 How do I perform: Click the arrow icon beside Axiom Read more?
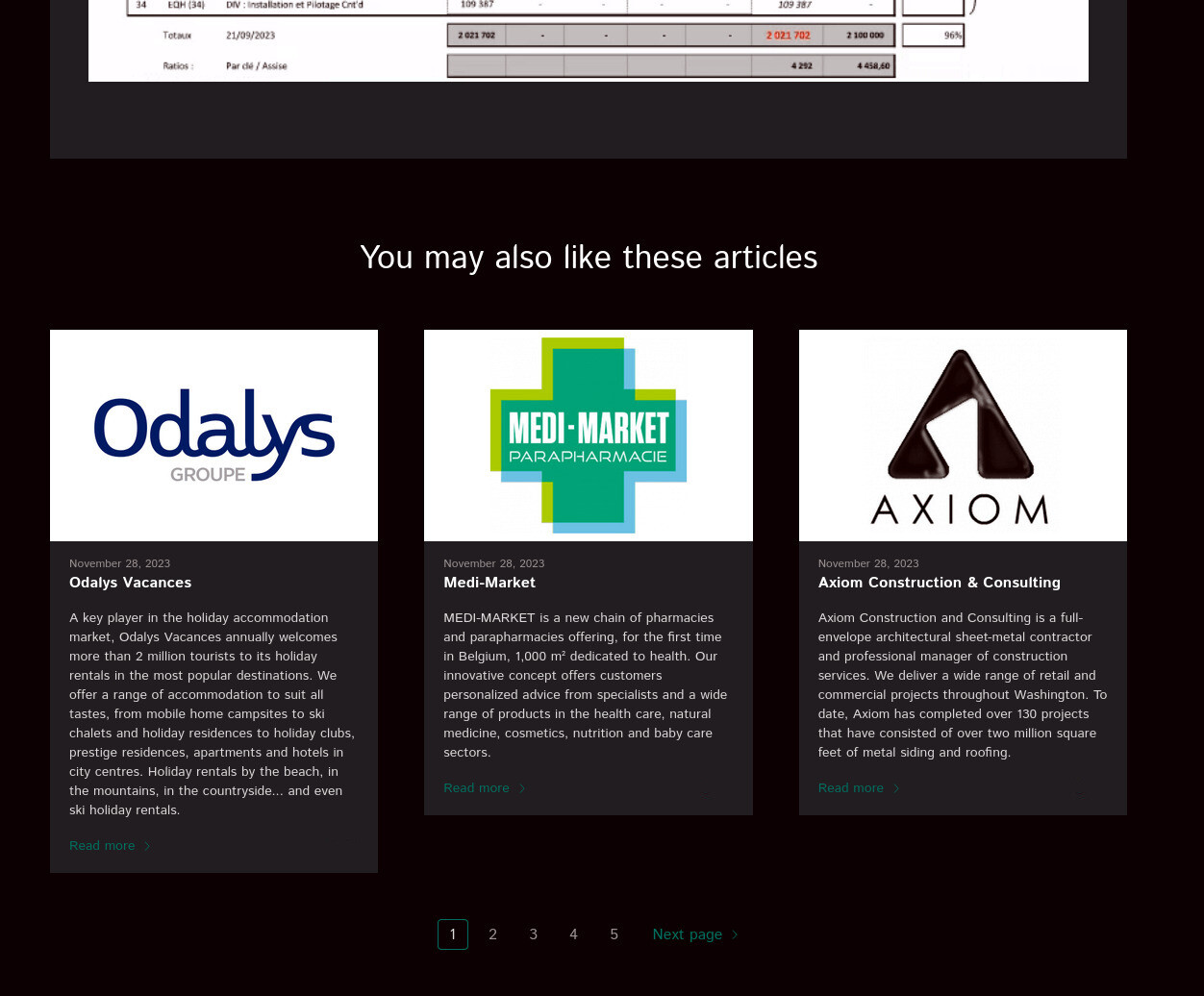coord(896,788)
